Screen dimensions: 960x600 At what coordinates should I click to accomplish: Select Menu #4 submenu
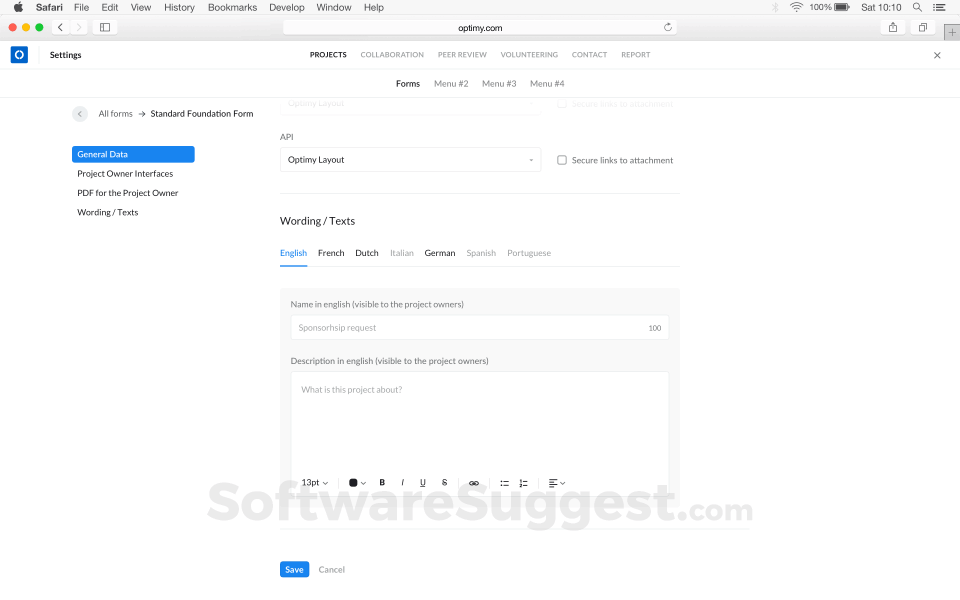click(547, 83)
